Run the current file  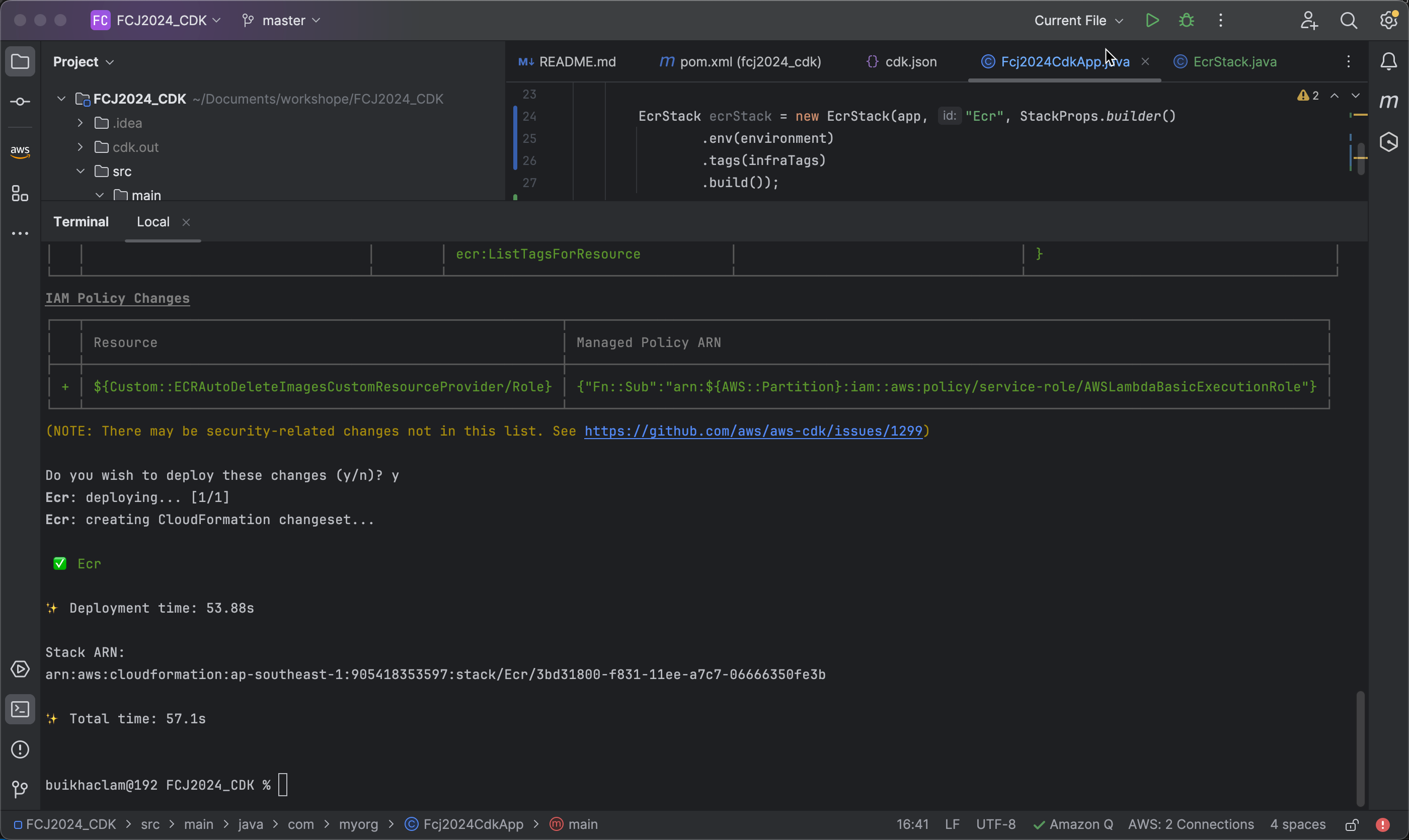[1152, 21]
